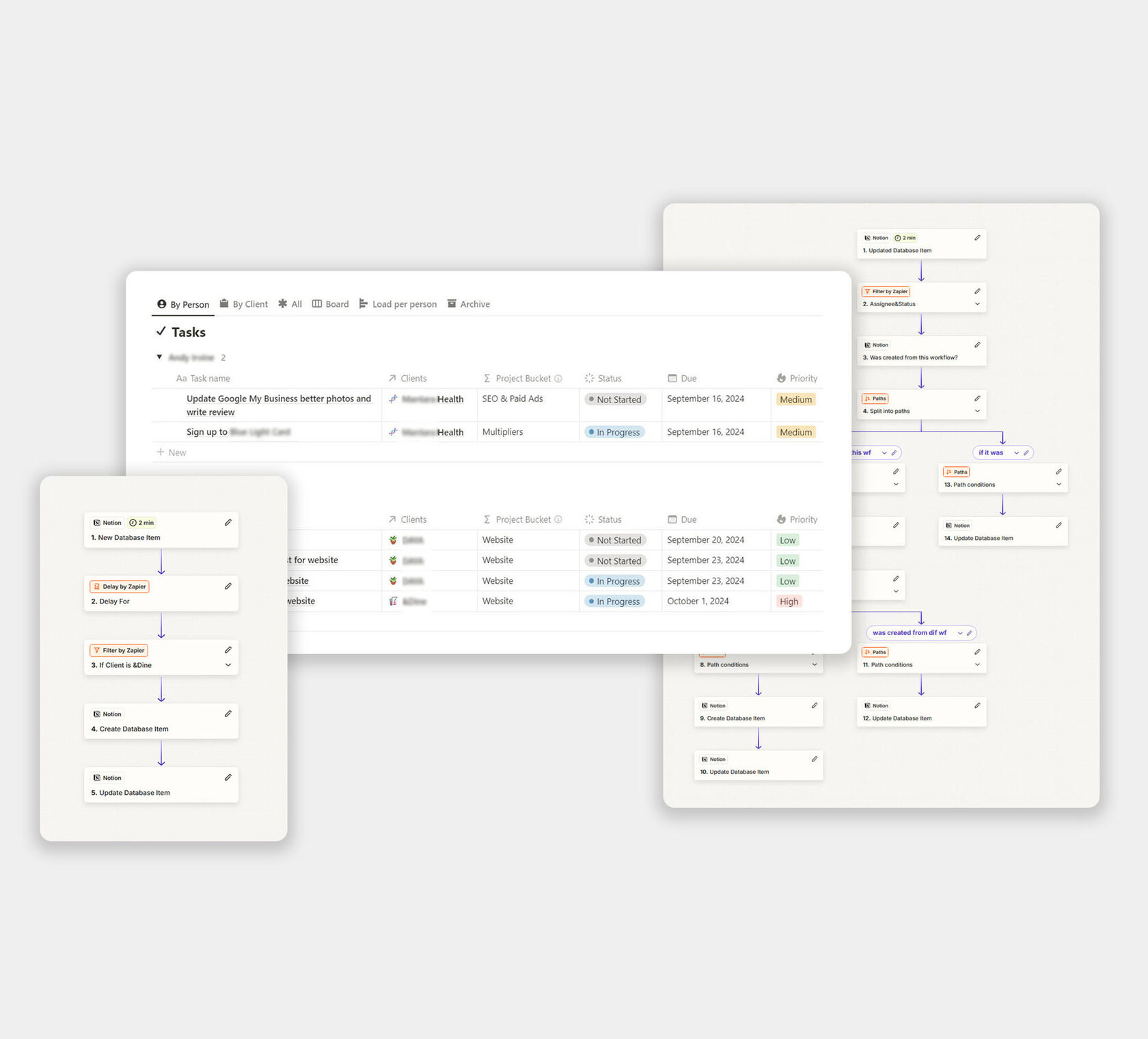Click the sigma icon beside Project Bucket
This screenshot has width=1148, height=1039.
click(486, 378)
